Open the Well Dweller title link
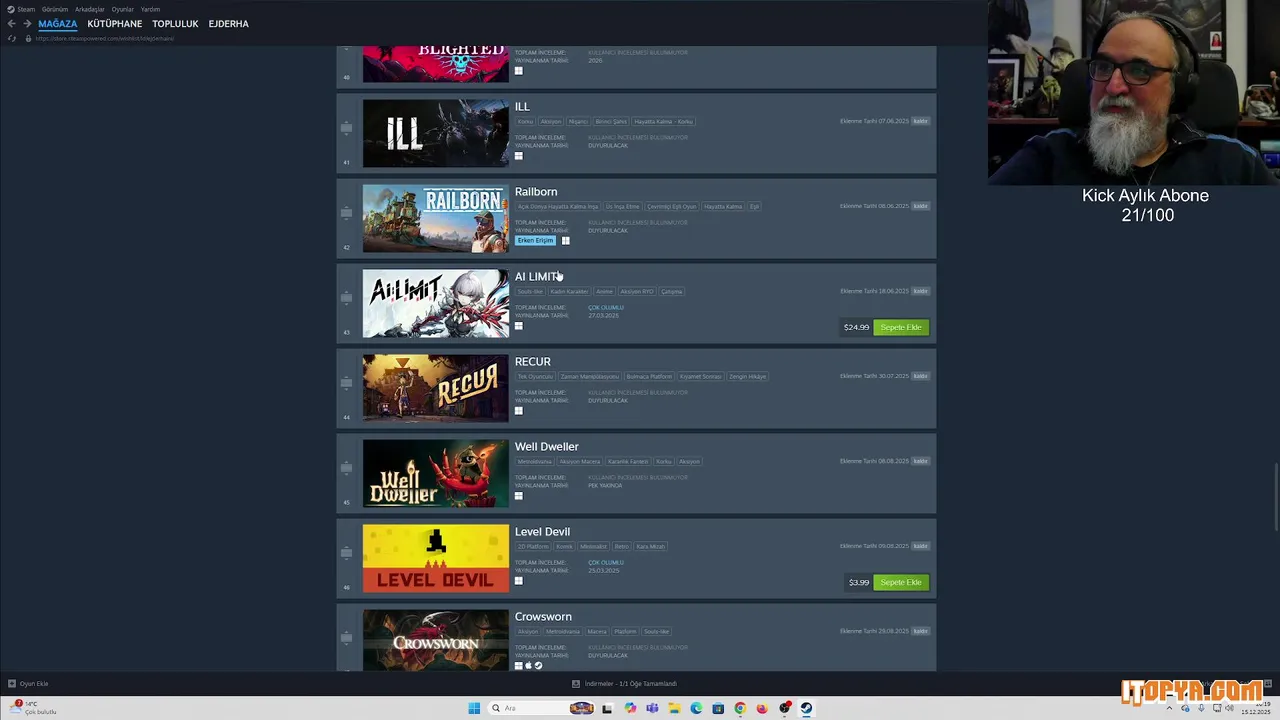Screen dimensions: 1280x720 (x=547, y=447)
